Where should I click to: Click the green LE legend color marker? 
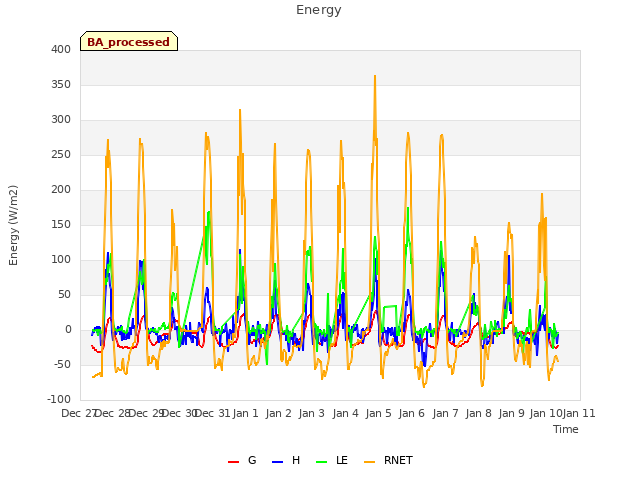pos(321,462)
